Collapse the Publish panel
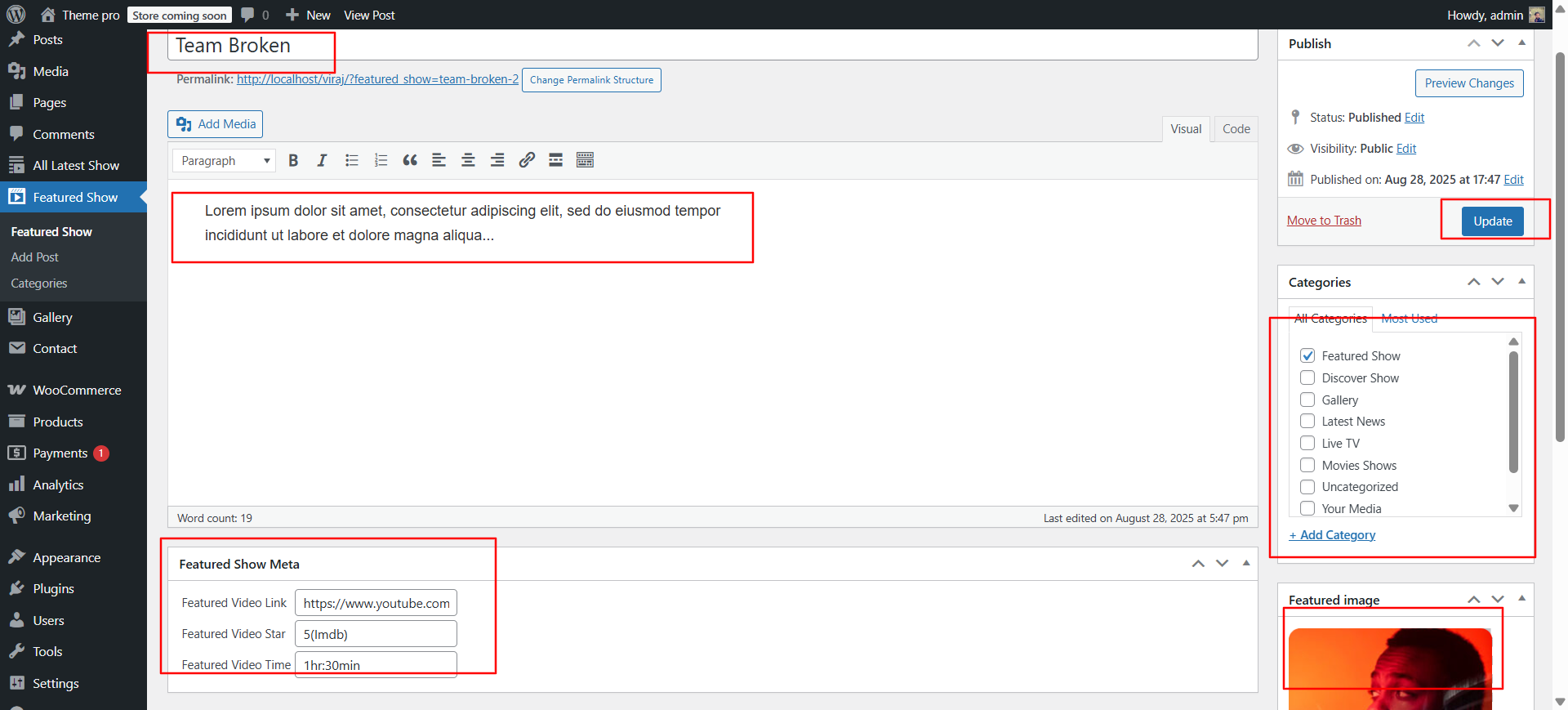This screenshot has height=710, width=1568. click(x=1521, y=43)
